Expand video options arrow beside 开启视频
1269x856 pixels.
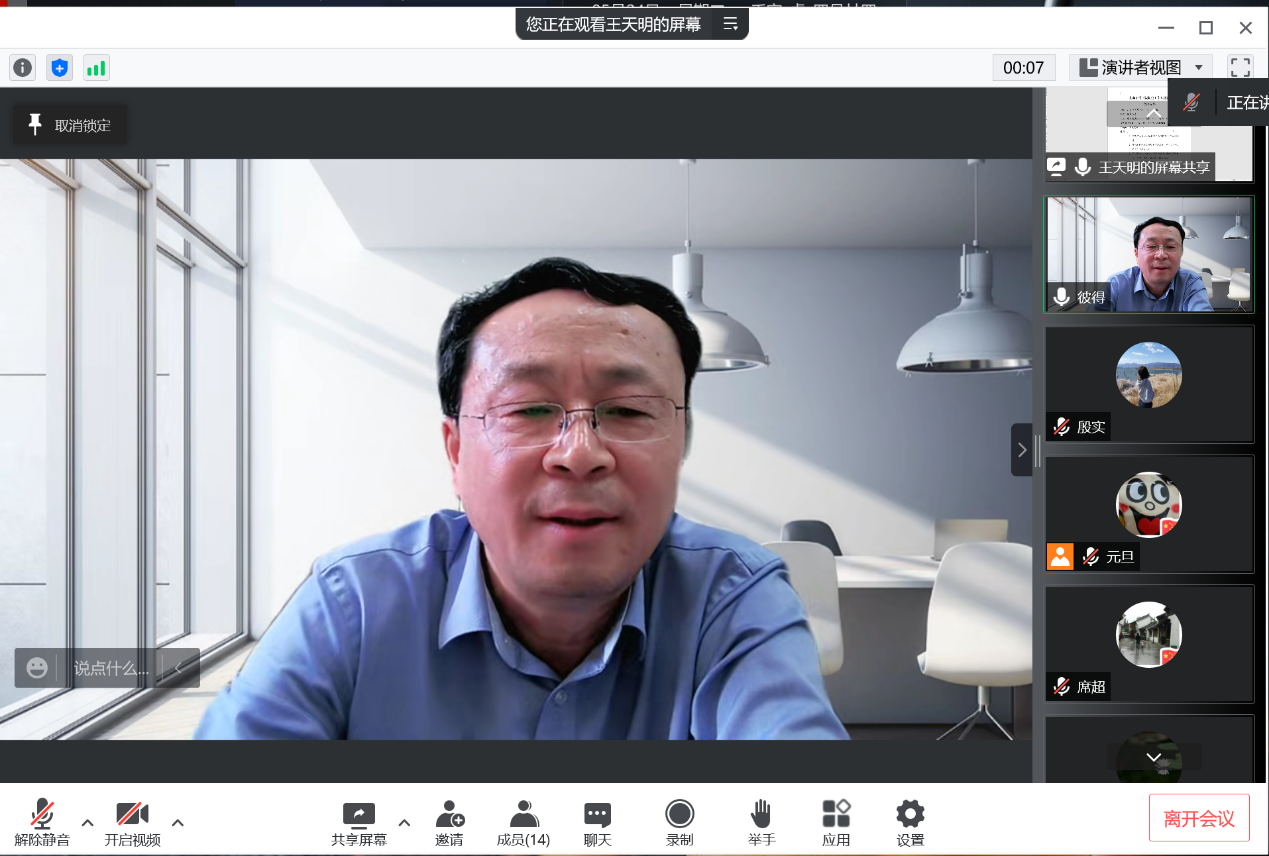pyautogui.click(x=178, y=823)
